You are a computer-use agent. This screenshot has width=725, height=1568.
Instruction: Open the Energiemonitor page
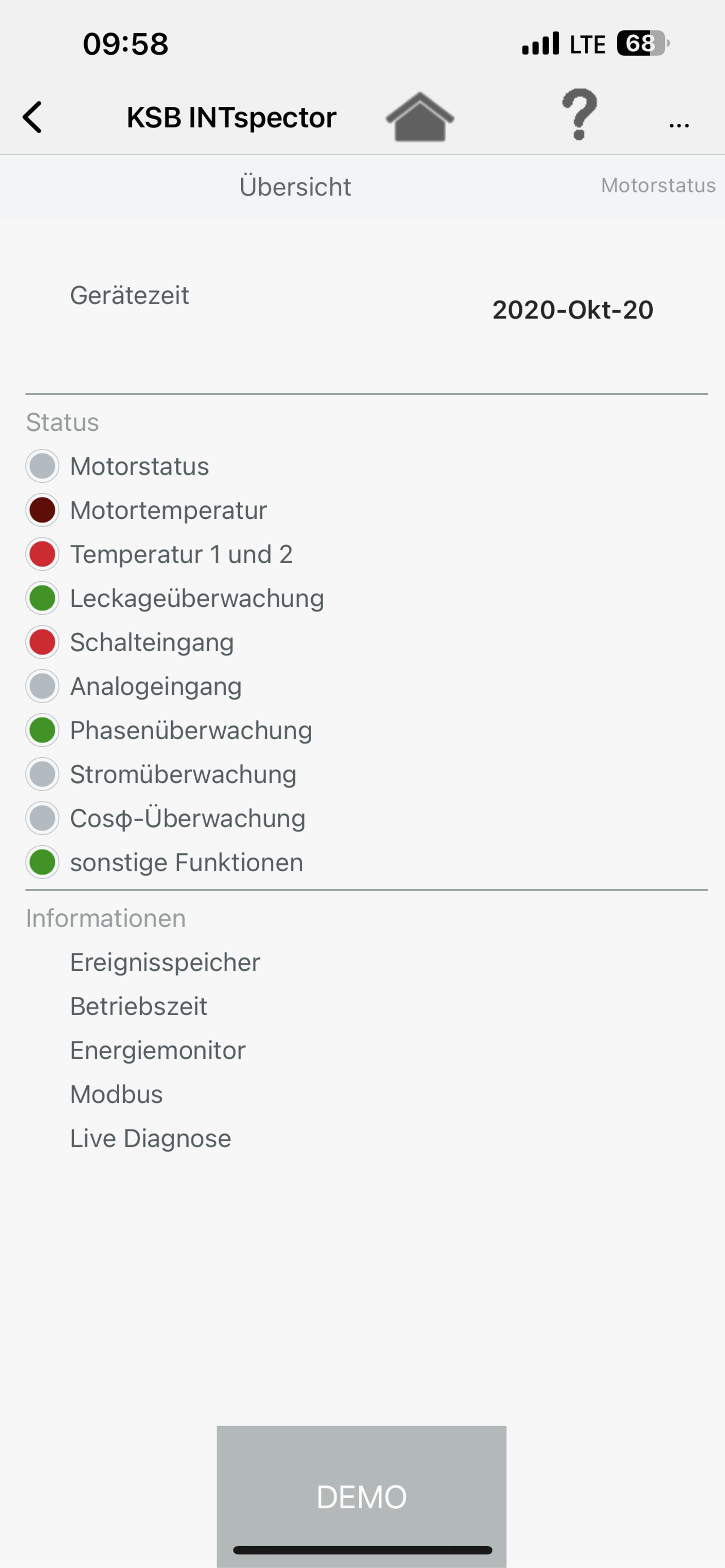(158, 1051)
